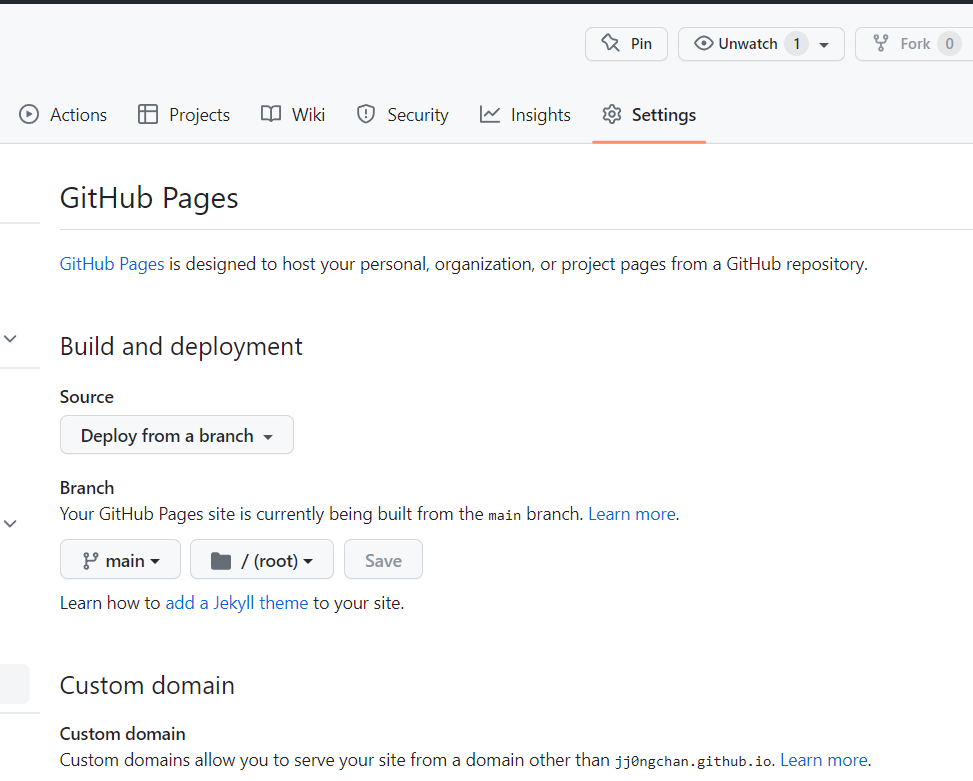This screenshot has height=781, width=973.
Task: Click the jj0ngchan.github.io domain text
Action: pos(694,761)
